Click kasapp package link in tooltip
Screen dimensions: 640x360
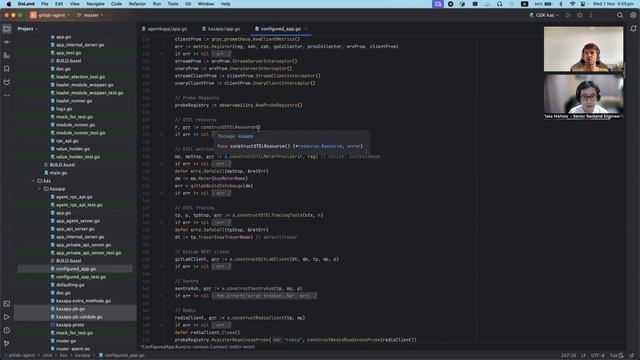click(x=245, y=136)
